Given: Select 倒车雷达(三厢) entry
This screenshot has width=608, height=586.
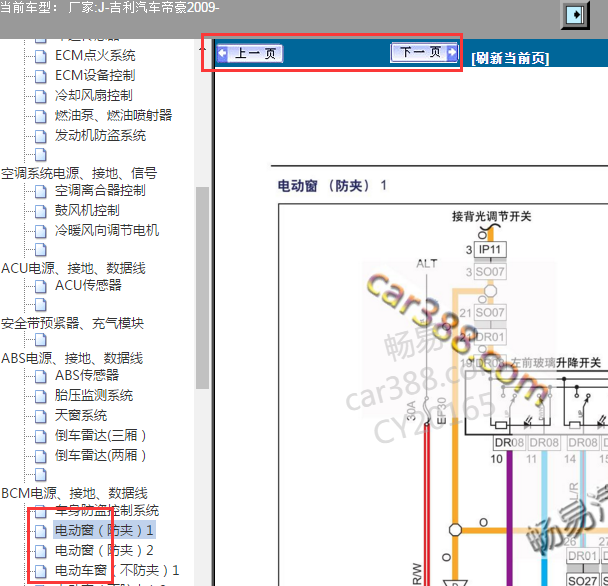Looking at the screenshot, I should [100, 436].
